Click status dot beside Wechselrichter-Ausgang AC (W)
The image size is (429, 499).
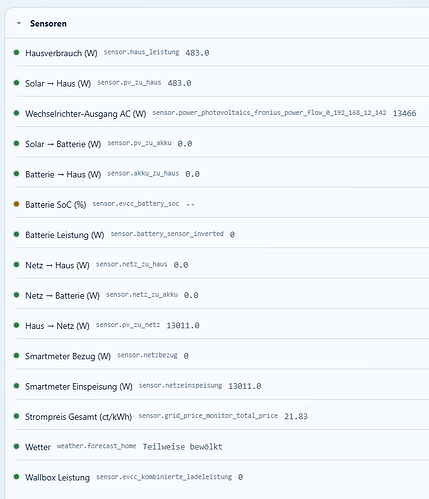16,113
